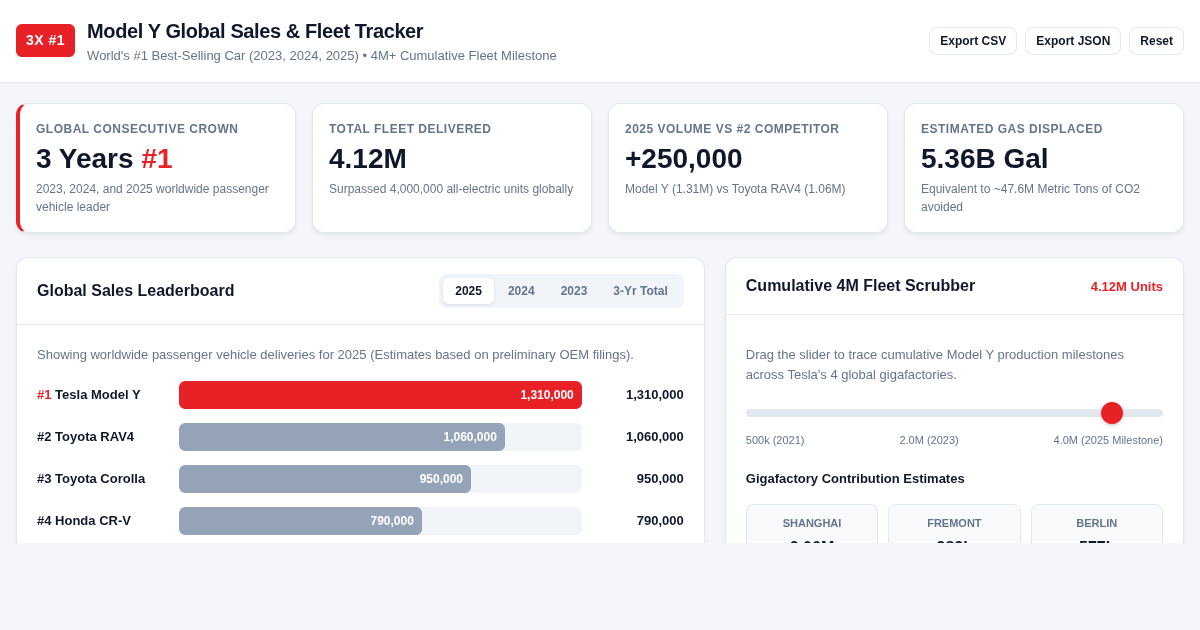Click the 1,060,000 value beside RAV4's bar

(655, 437)
